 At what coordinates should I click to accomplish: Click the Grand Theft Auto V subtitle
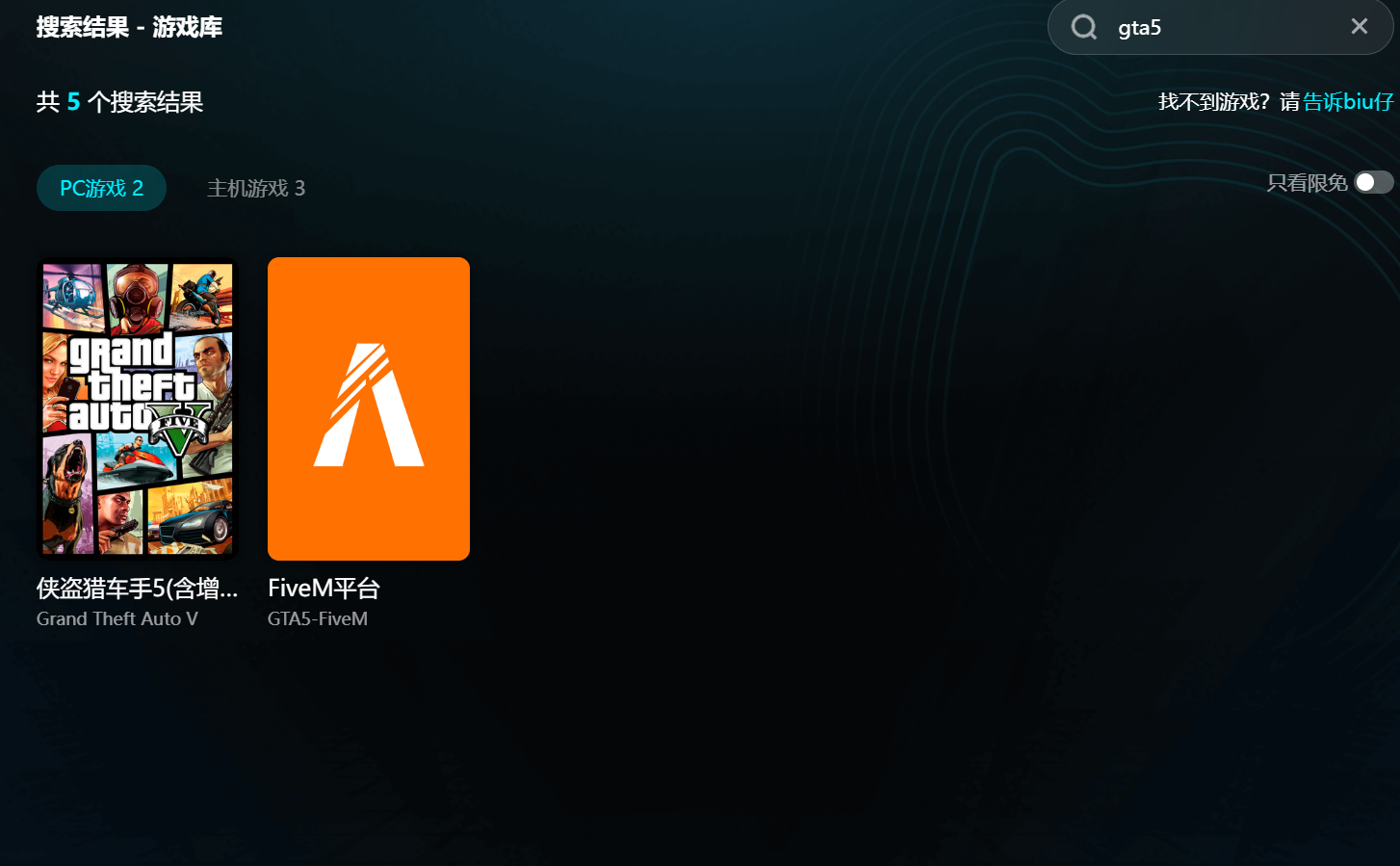tap(117, 618)
